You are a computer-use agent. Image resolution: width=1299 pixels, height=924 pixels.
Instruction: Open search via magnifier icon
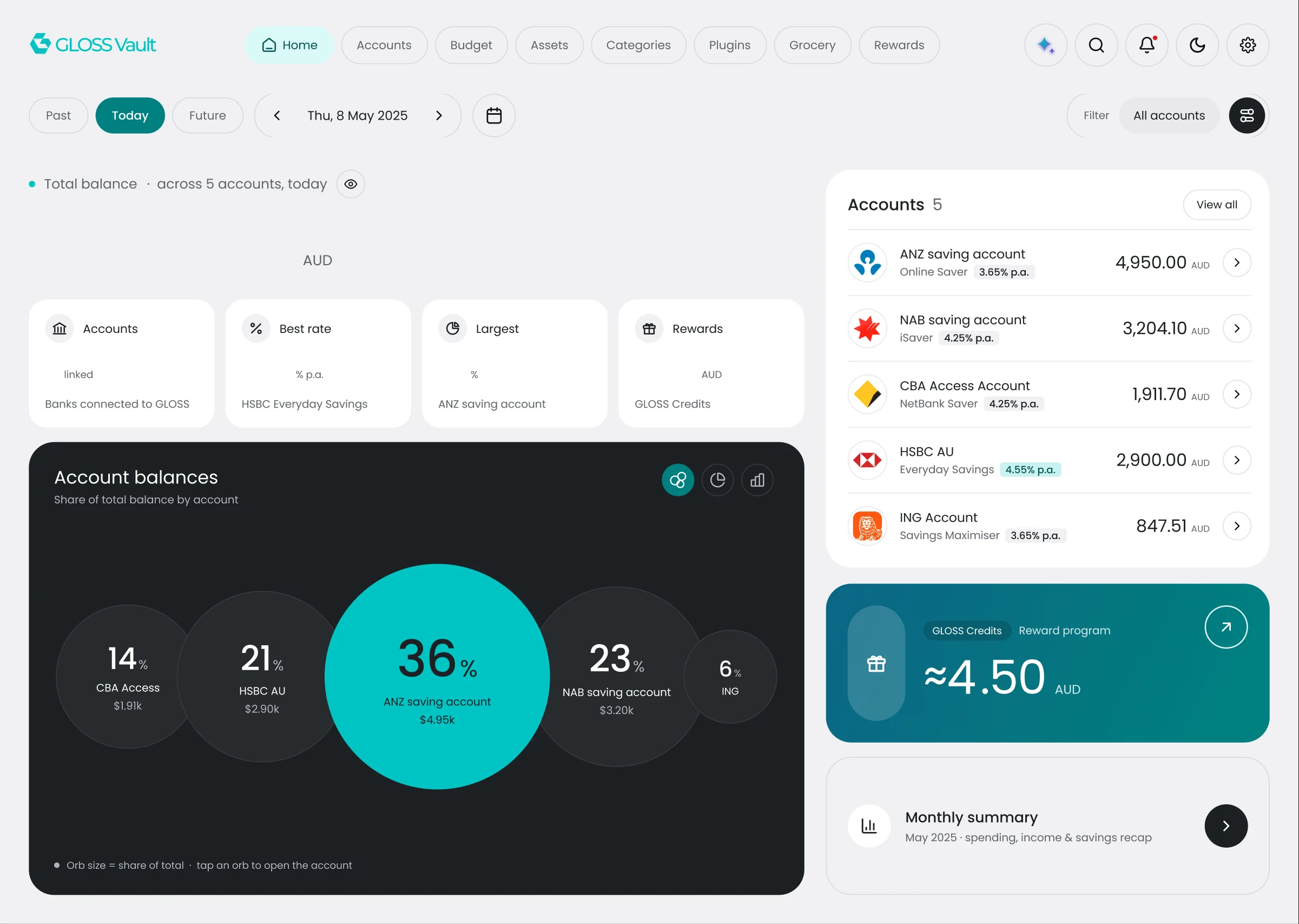[1096, 45]
